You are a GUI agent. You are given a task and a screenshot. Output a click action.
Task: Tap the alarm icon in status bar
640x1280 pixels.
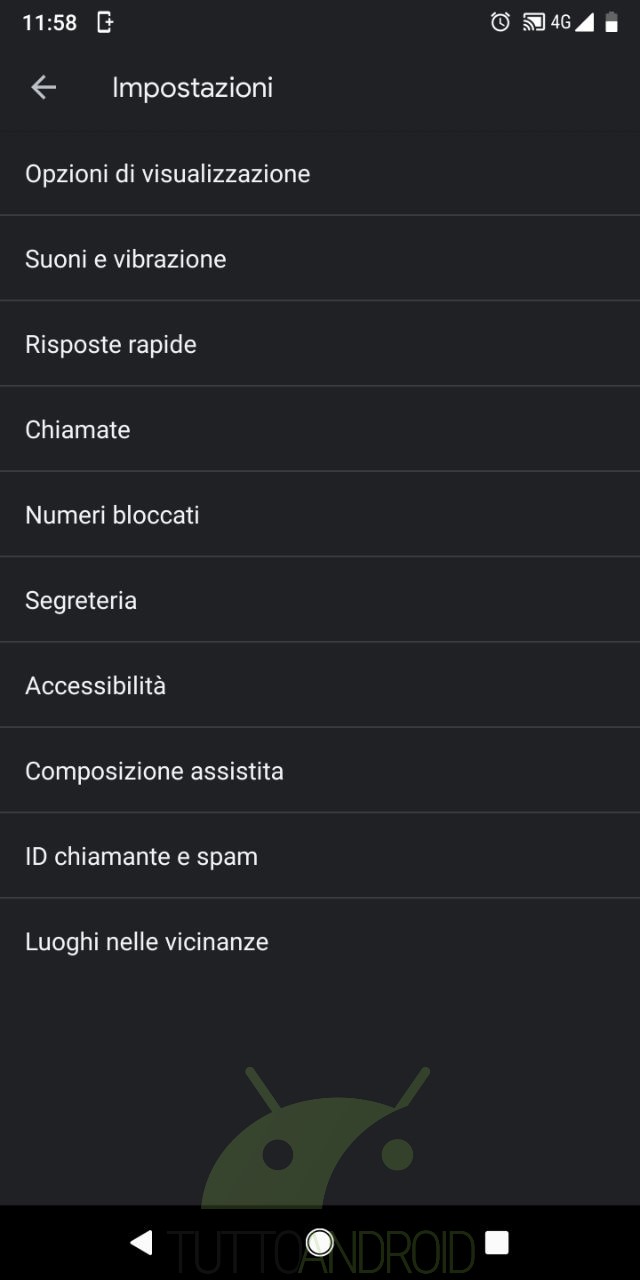(500, 22)
